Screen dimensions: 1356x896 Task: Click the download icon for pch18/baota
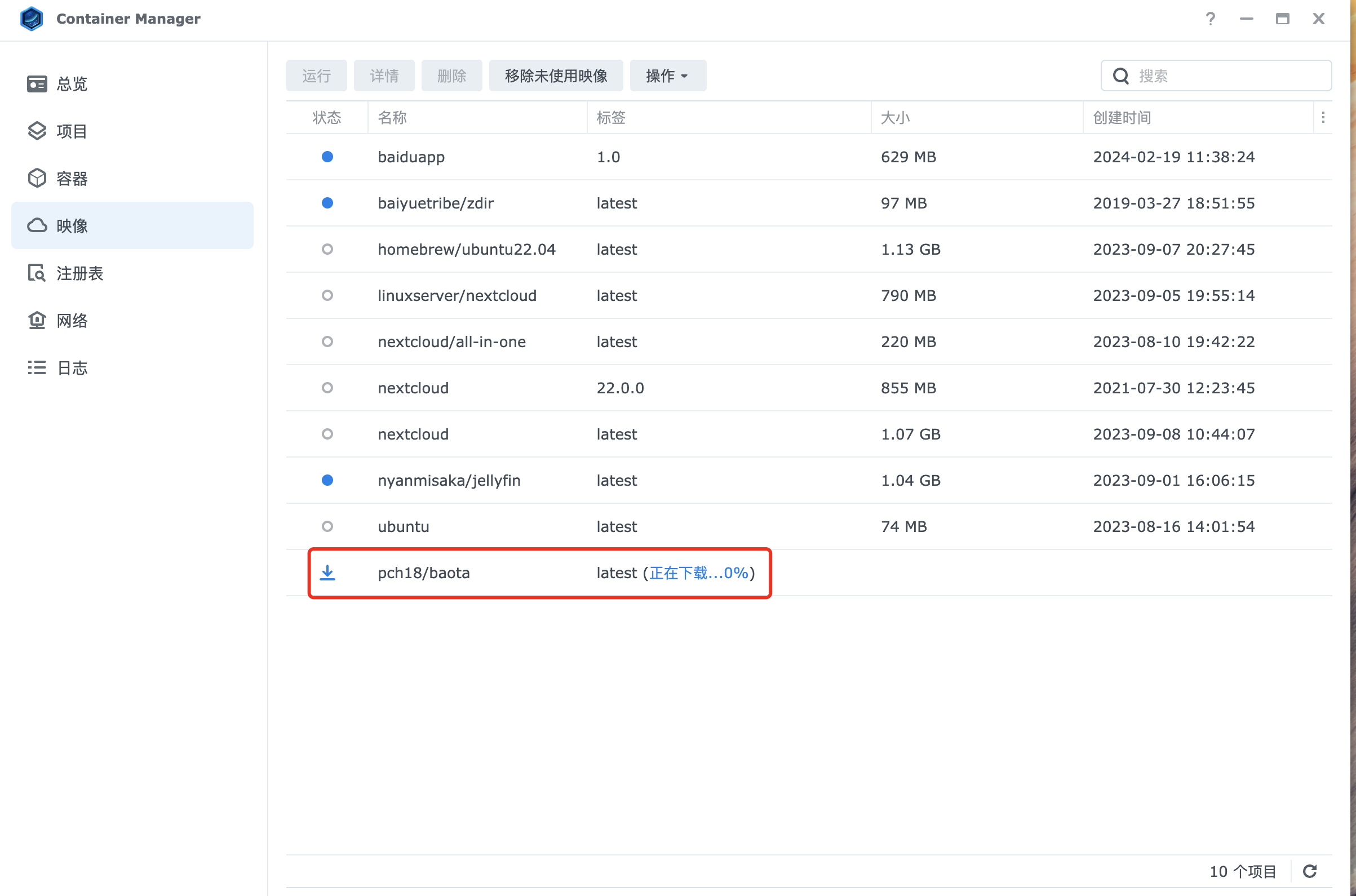[x=327, y=573]
